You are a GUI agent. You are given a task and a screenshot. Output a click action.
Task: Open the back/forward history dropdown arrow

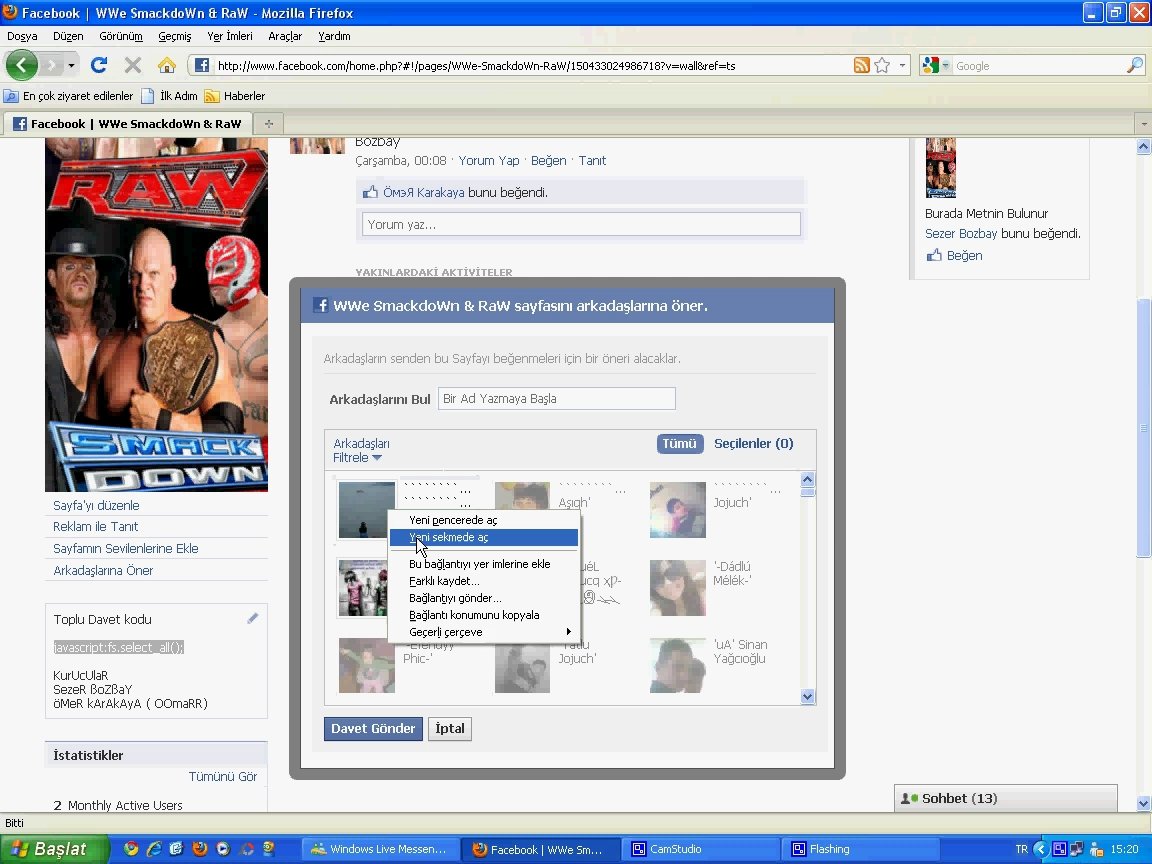coord(71,65)
